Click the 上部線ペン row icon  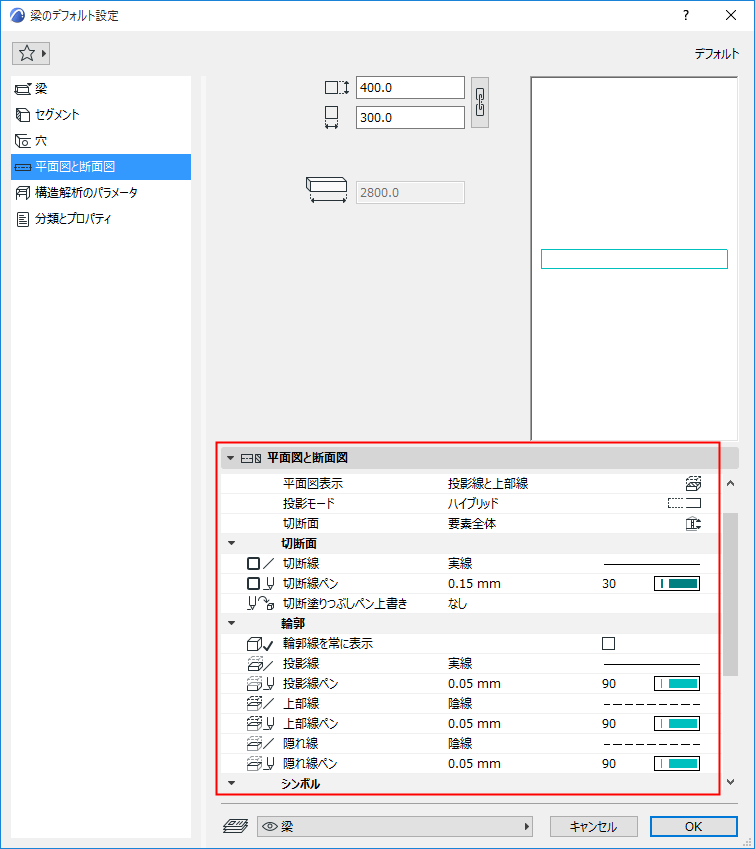click(x=261, y=723)
